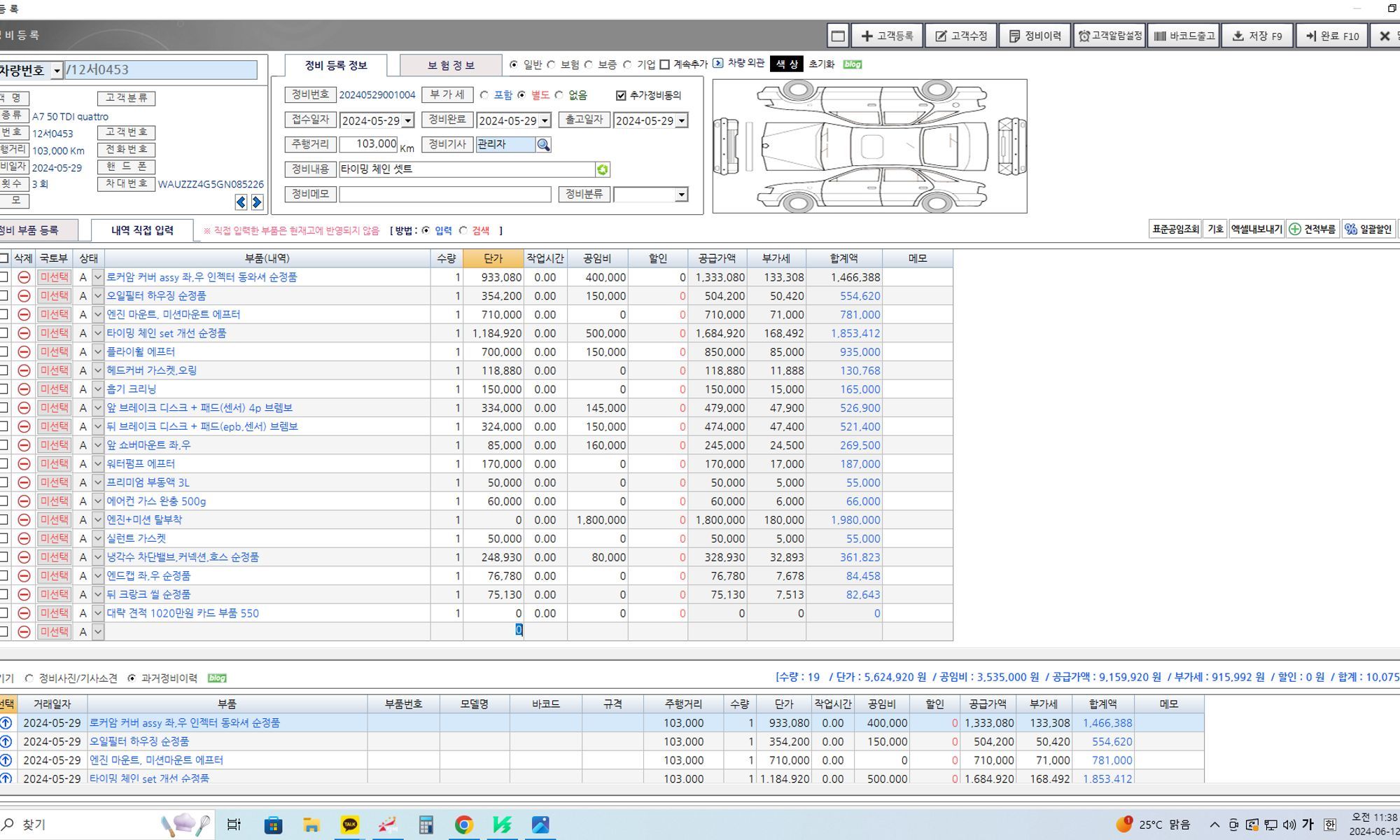The height and width of the screenshot is (840, 1400).
Task: Click 기호 button
Action: pos(1216,229)
